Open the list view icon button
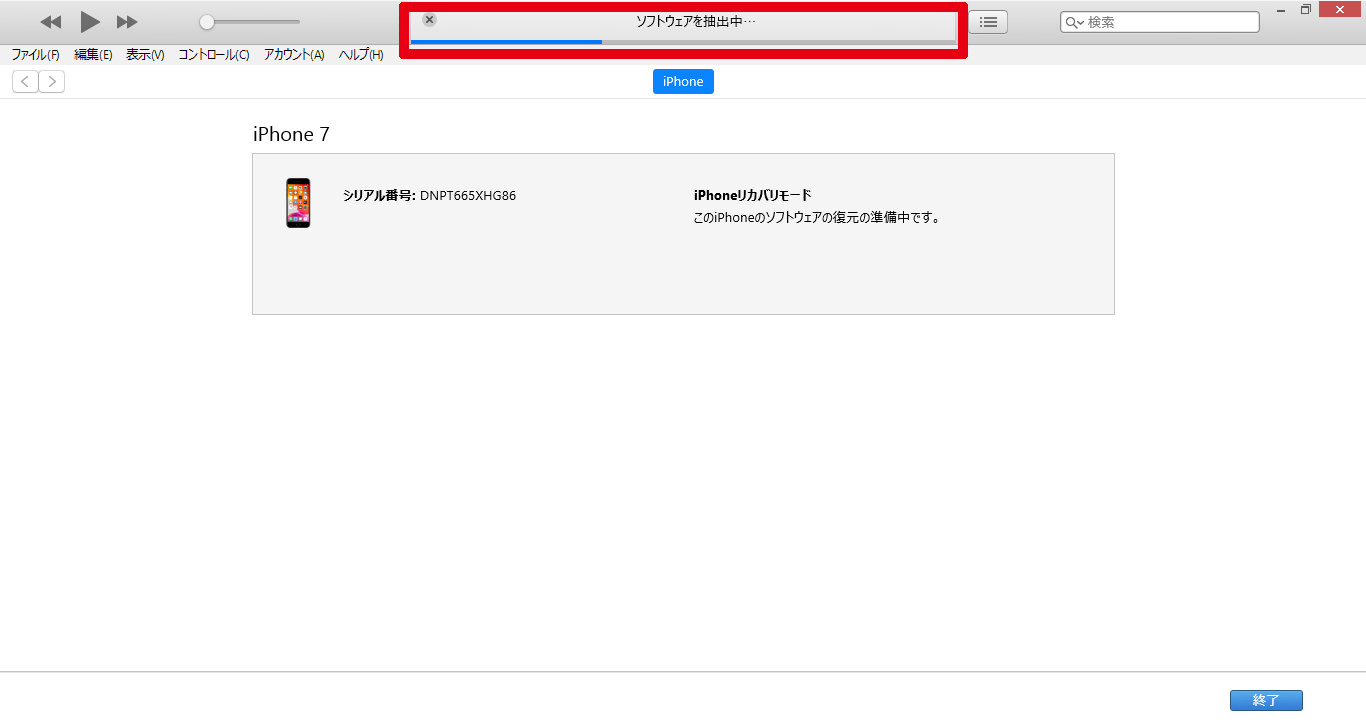This screenshot has height=728, width=1366. 988,22
